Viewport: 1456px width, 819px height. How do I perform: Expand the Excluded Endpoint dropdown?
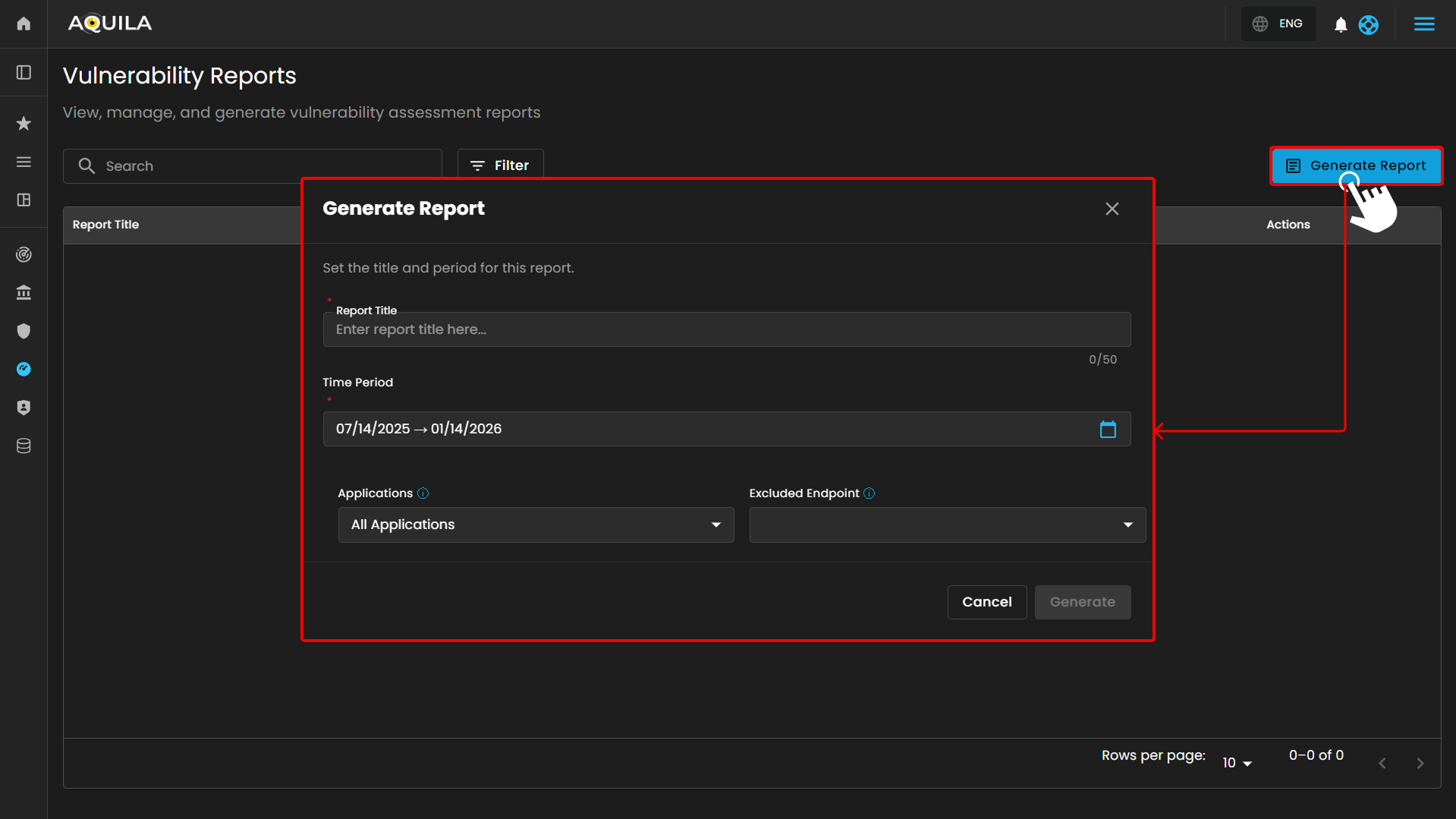947,524
